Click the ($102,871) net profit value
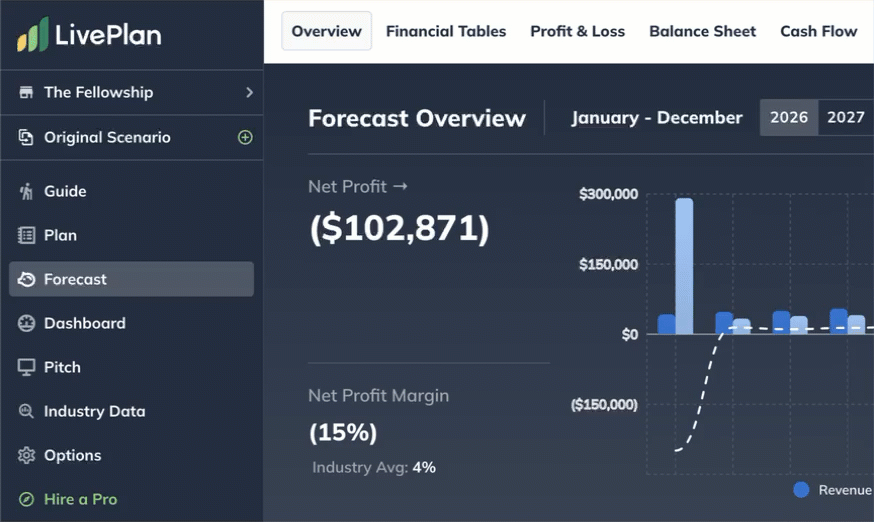 coord(400,228)
